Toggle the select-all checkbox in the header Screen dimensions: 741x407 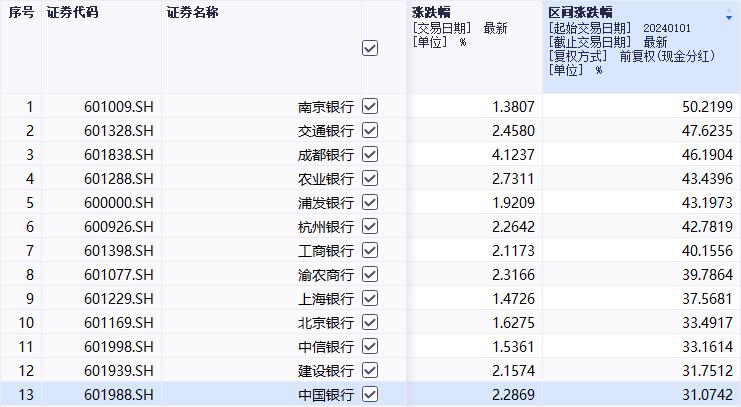tap(370, 48)
